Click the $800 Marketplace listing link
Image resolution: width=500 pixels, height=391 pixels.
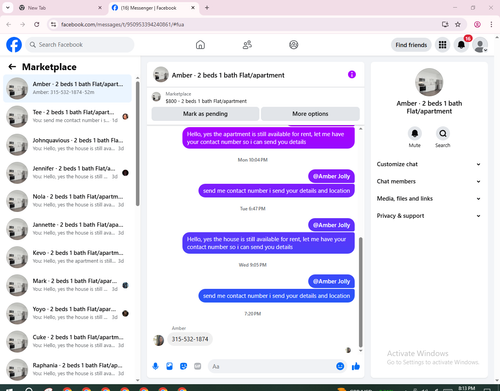coord(206,101)
